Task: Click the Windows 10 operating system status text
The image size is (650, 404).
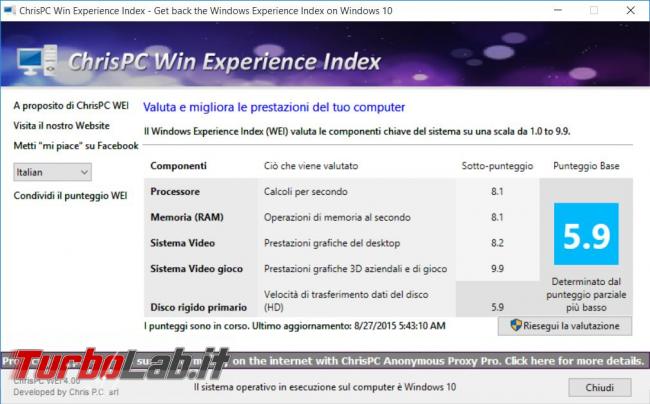Action: click(325, 387)
